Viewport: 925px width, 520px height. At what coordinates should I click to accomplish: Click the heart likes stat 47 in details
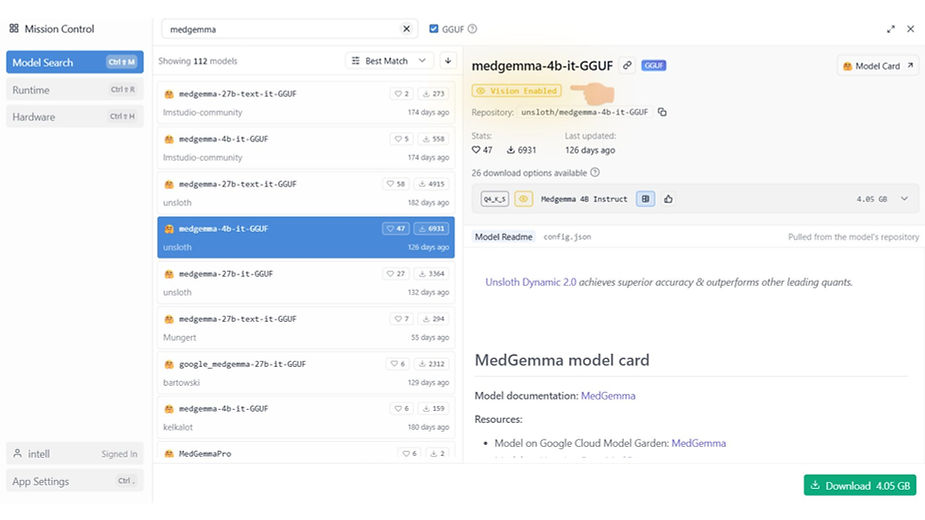click(482, 150)
